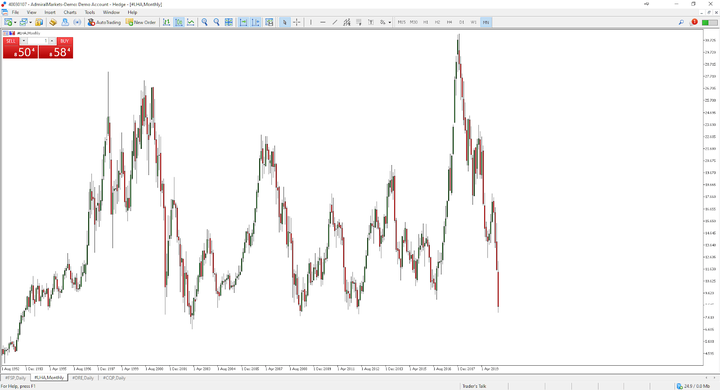Choose the vertical line drawing tool

tap(311, 22)
